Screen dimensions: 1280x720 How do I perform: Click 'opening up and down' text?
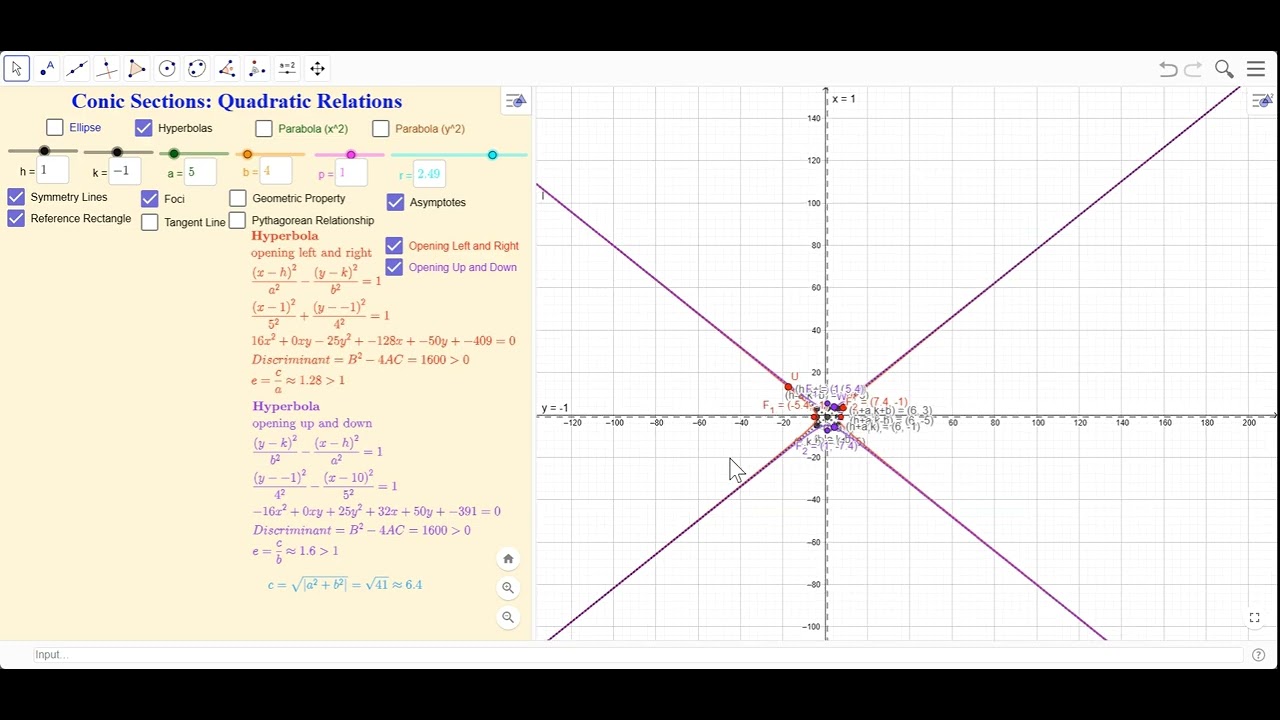tap(312, 423)
